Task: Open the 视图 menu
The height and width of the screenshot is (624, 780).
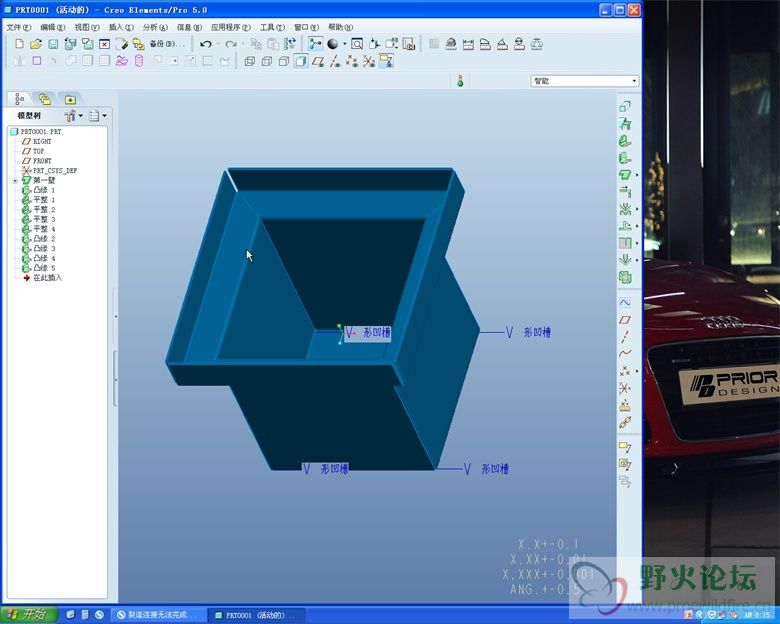Action: tap(87, 27)
